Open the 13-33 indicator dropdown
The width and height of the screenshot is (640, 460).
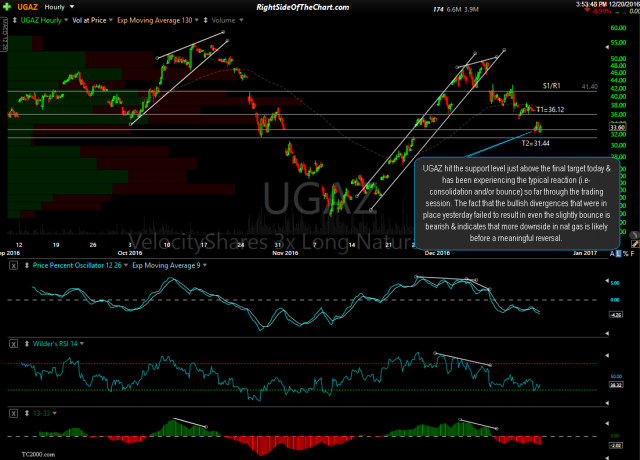click(x=54, y=413)
